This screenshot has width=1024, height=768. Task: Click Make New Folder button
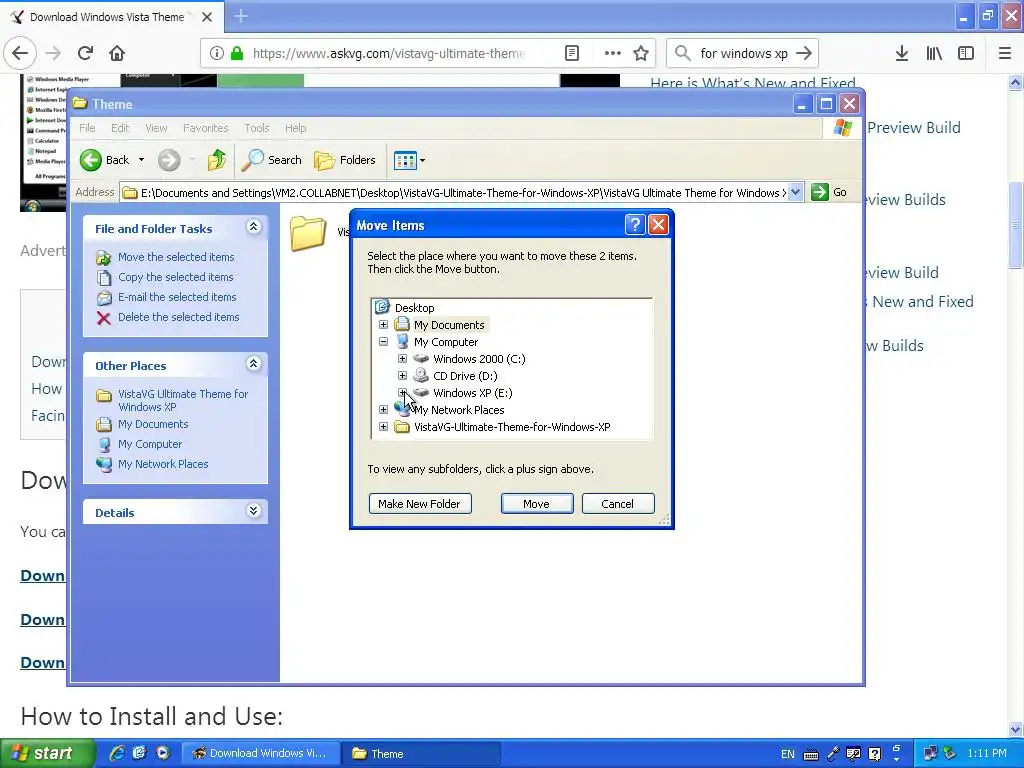419,504
